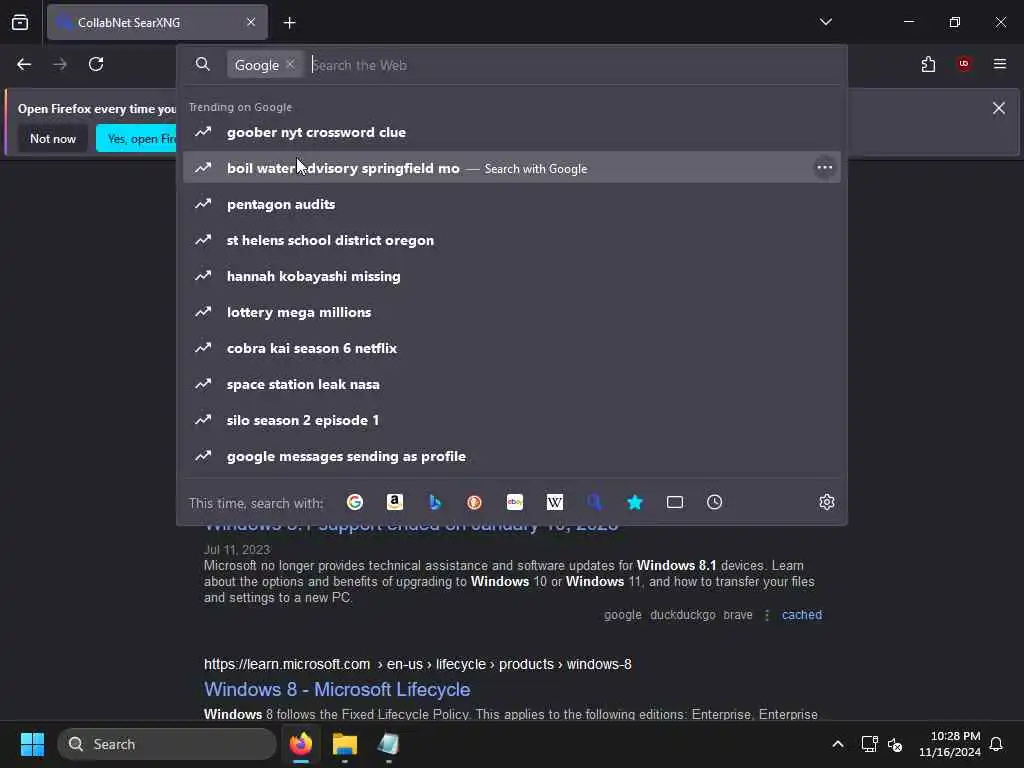Go back to previous page
This screenshot has width=1024, height=768.
tap(24, 64)
